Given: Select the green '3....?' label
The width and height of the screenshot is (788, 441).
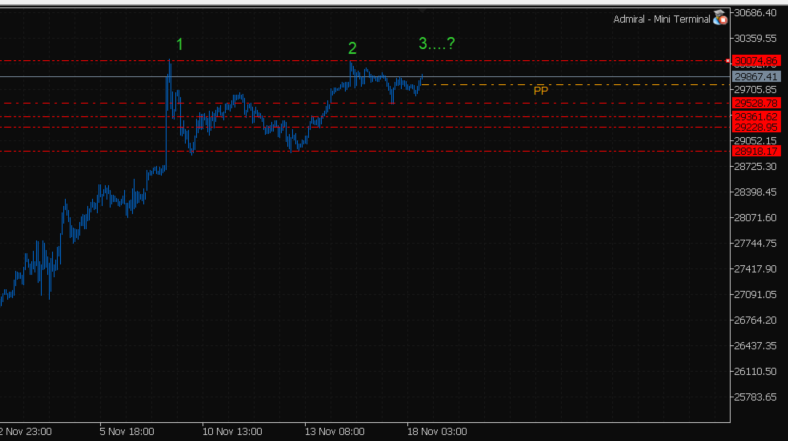Looking at the screenshot, I should (437, 44).
